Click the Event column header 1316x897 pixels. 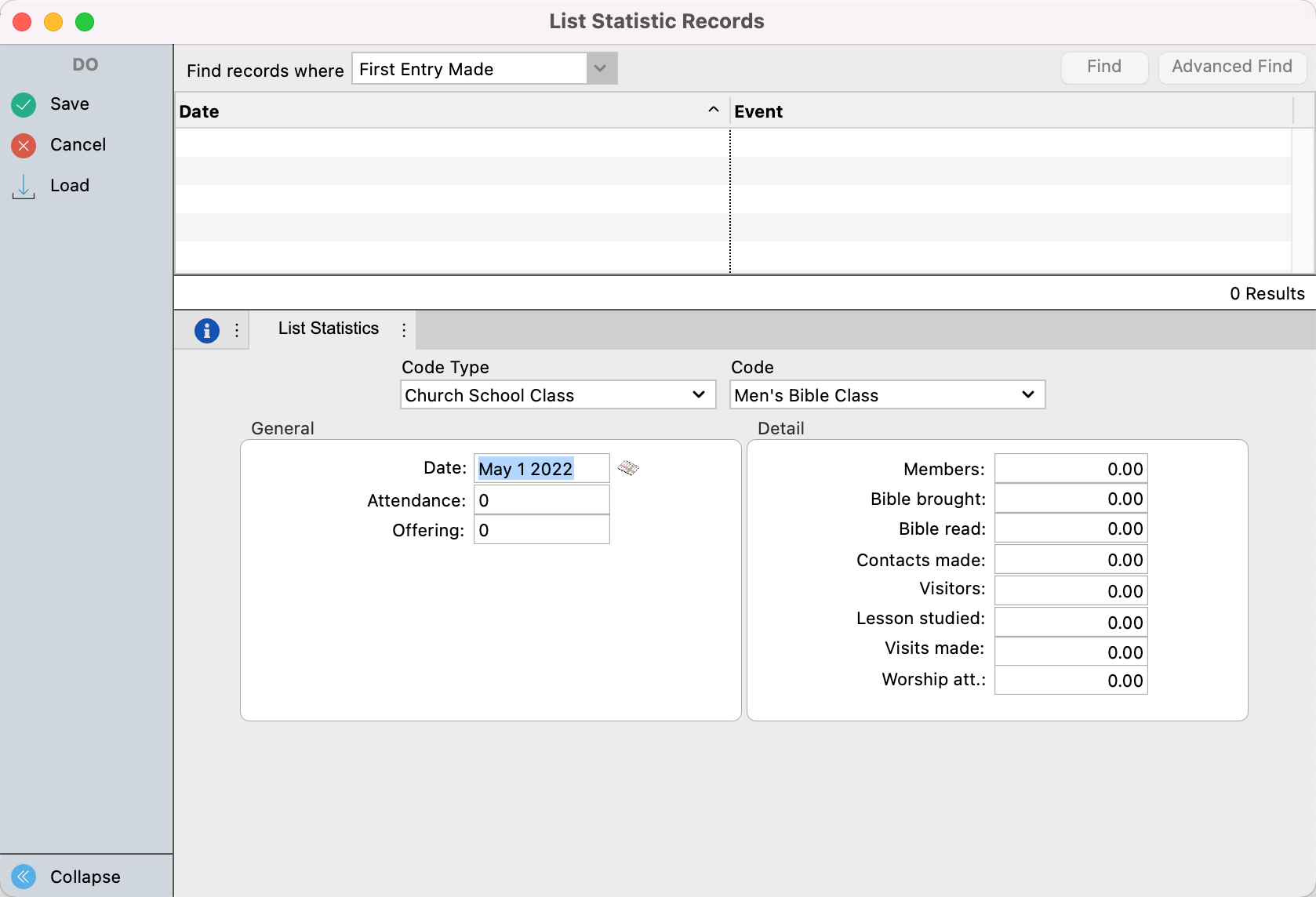(x=1010, y=111)
